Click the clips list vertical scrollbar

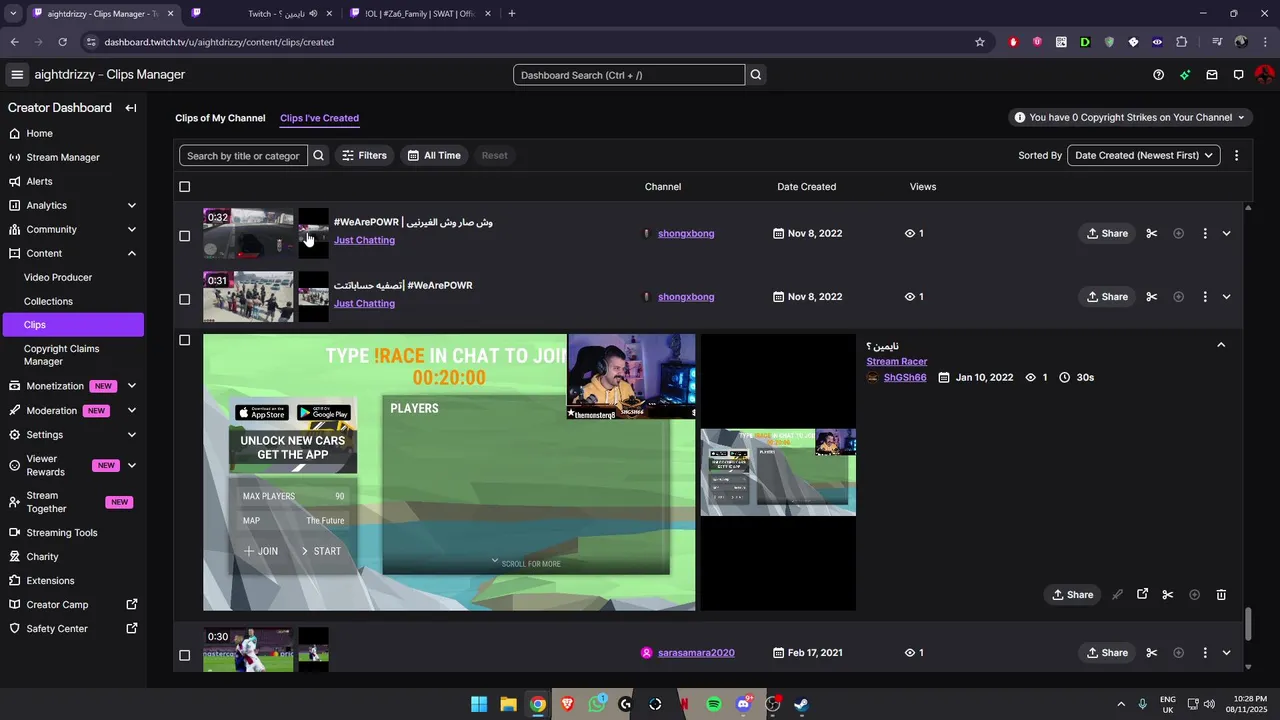pos(1247,624)
